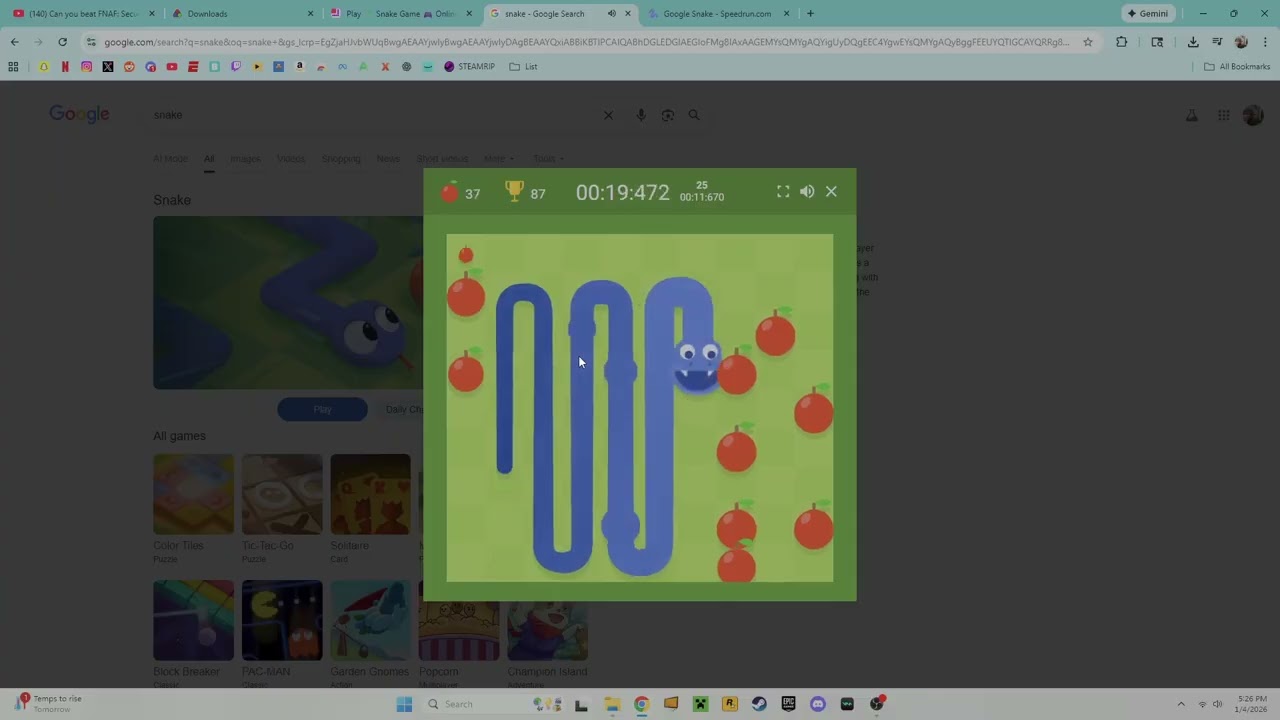Open the Garden Gnomes game thumbnail

click(x=370, y=620)
